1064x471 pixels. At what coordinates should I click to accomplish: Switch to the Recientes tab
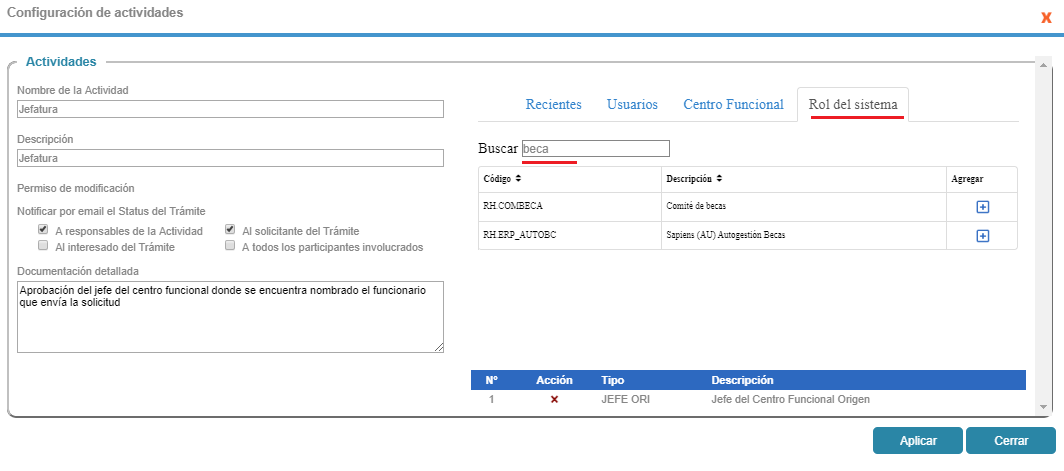tap(554, 105)
